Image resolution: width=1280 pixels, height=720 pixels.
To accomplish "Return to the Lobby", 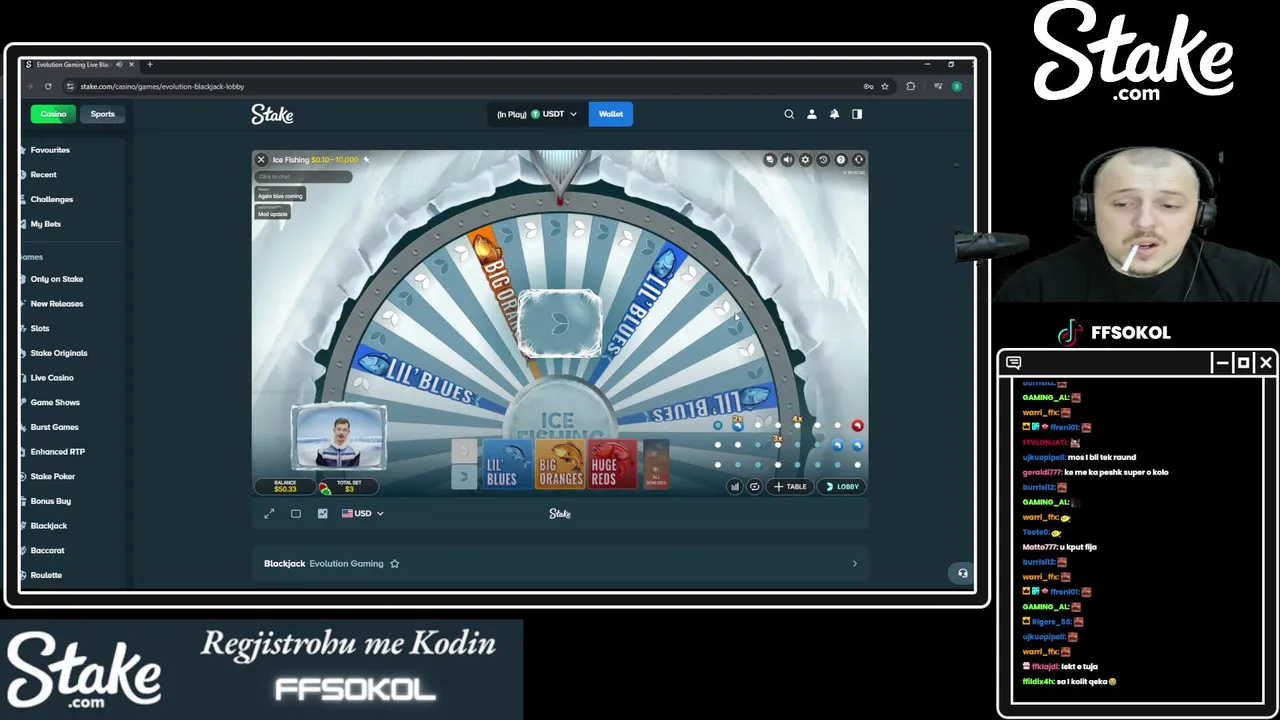I will 841,487.
